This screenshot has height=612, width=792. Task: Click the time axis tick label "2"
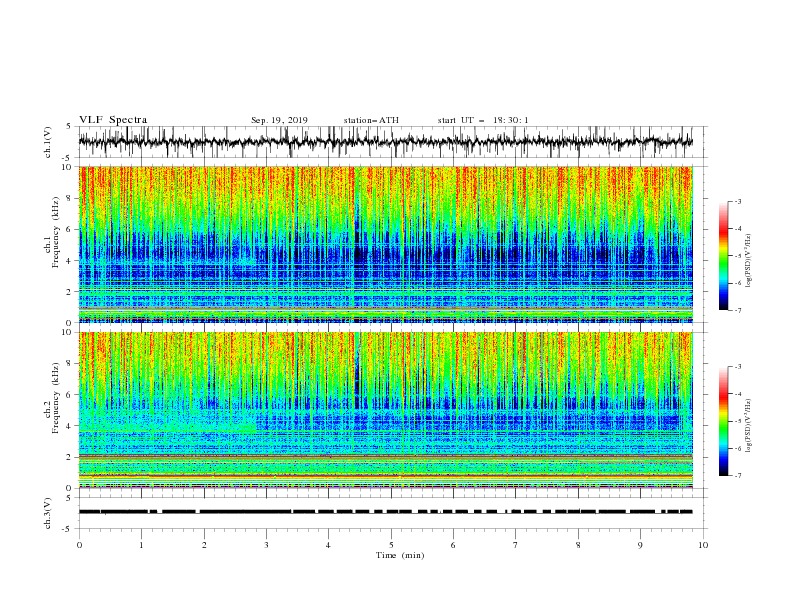click(x=204, y=545)
